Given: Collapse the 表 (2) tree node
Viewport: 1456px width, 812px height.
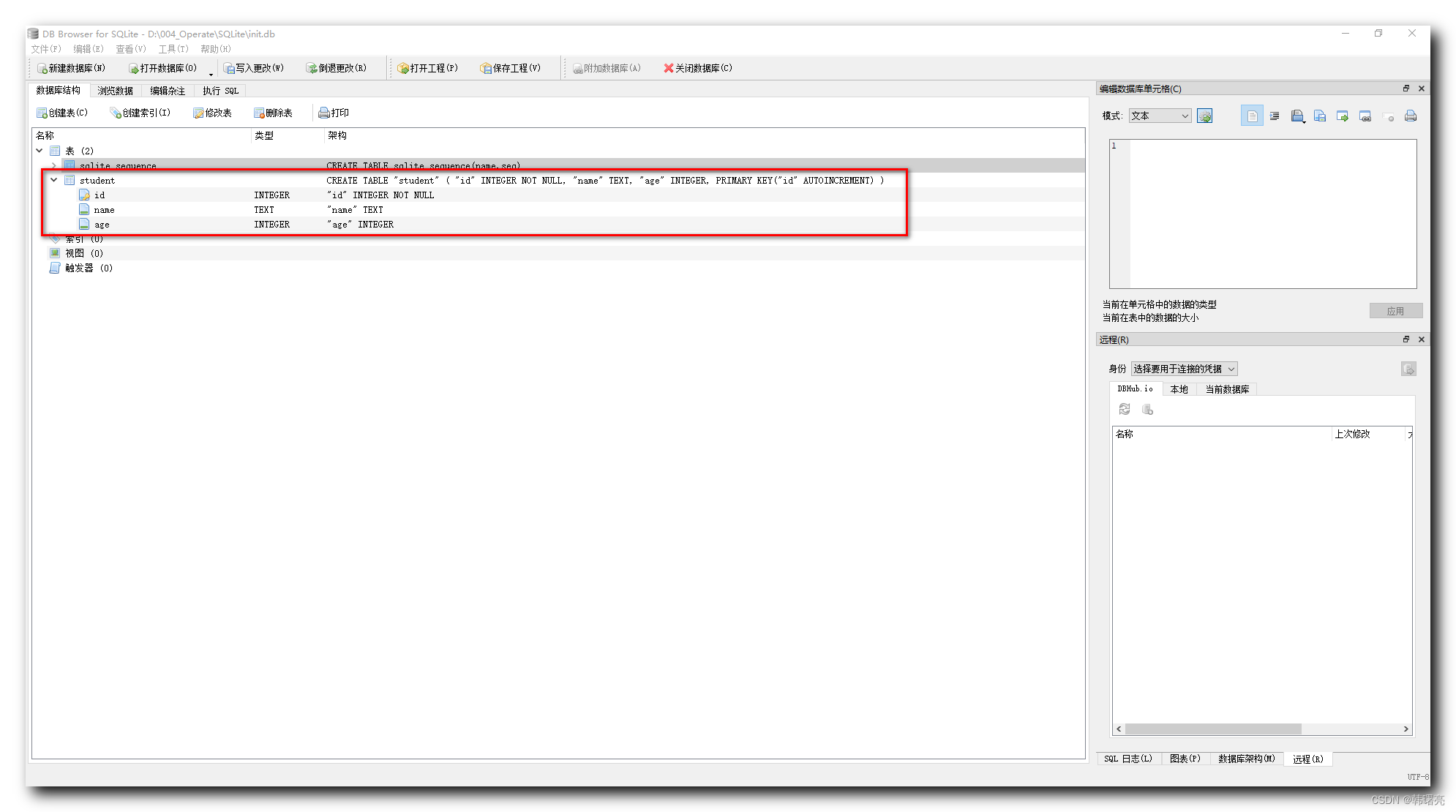Looking at the screenshot, I should (40, 151).
